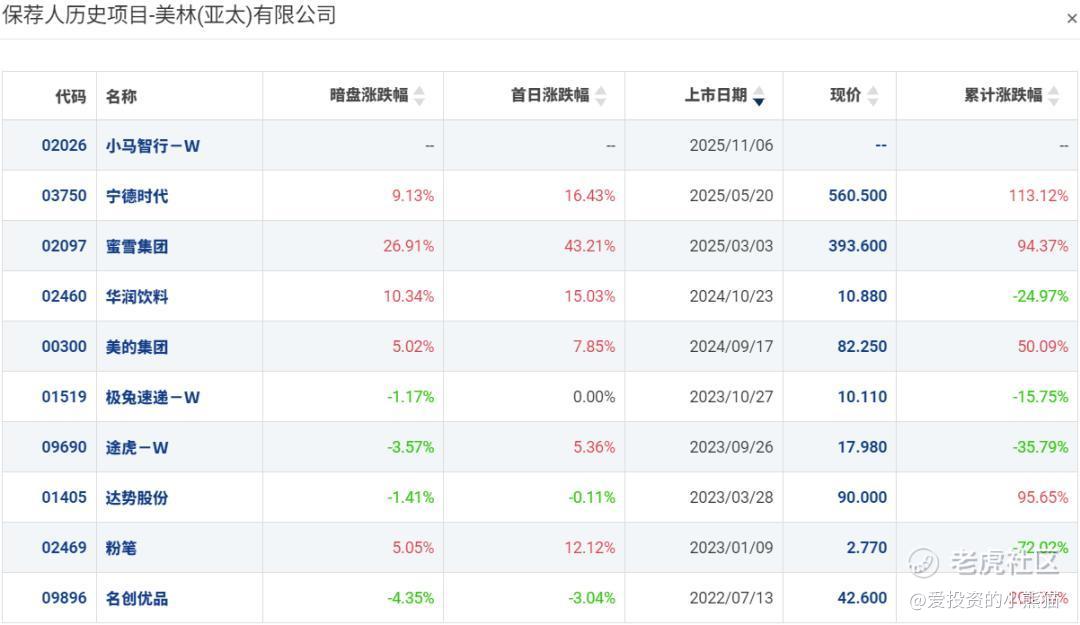Select dark-market change 26.91%
This screenshot has width=1080, height=625.
coord(408,246)
